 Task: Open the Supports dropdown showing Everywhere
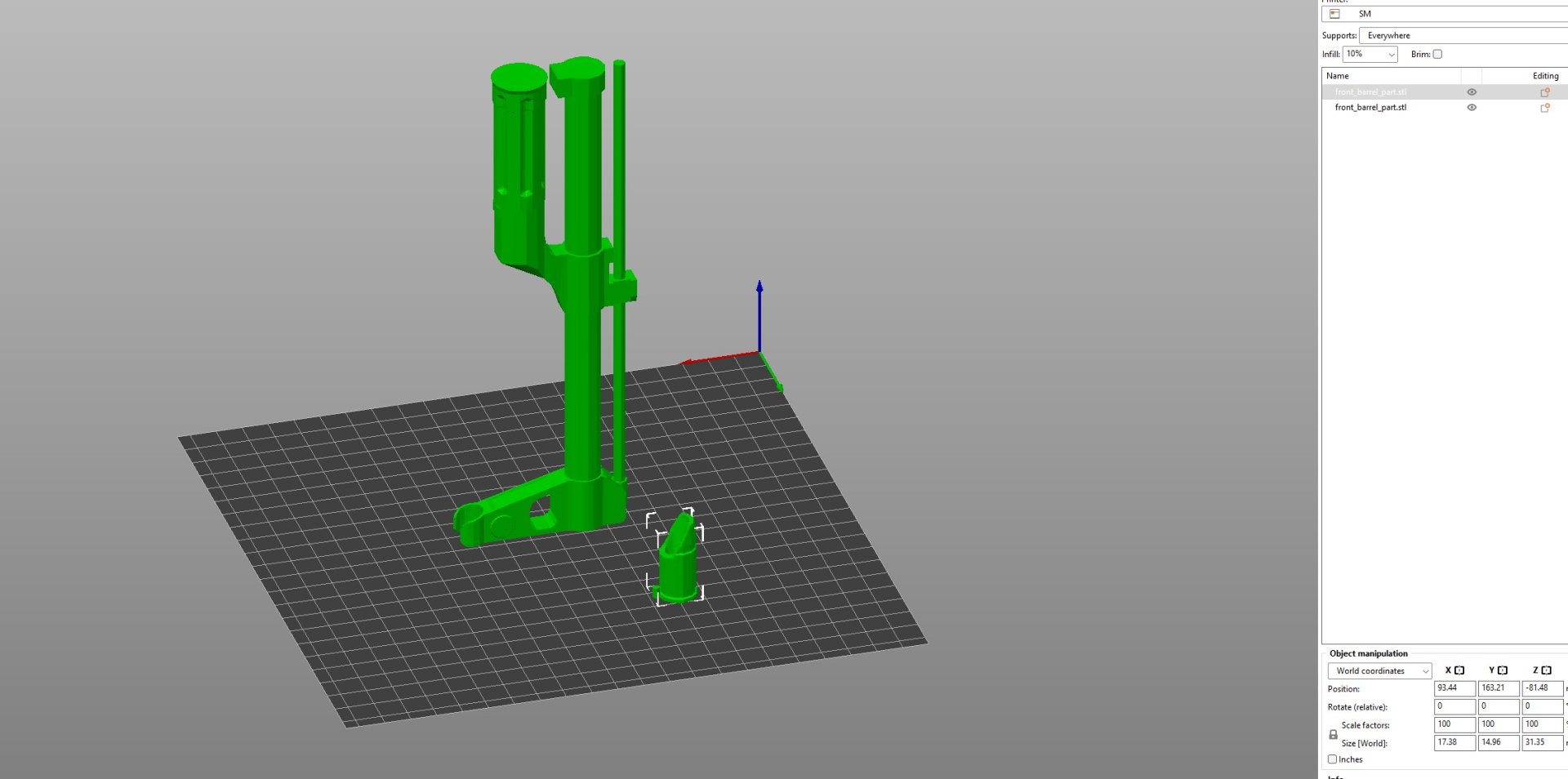pyautogui.click(x=1463, y=35)
